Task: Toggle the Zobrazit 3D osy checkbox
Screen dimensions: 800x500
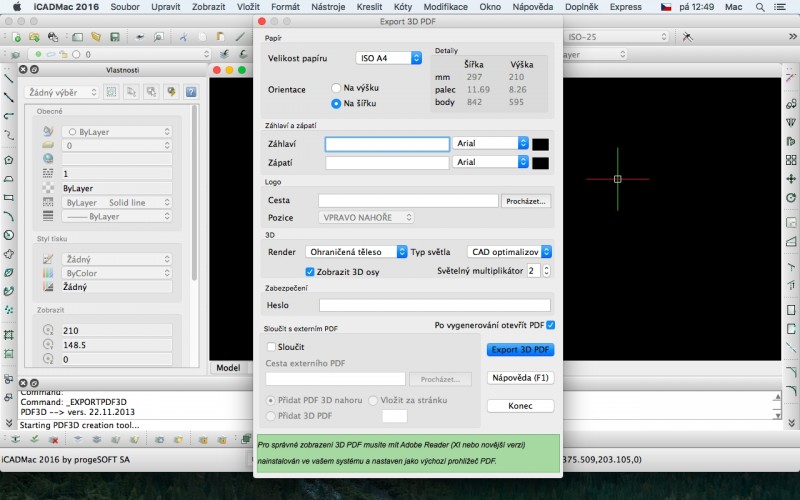Action: 309,271
